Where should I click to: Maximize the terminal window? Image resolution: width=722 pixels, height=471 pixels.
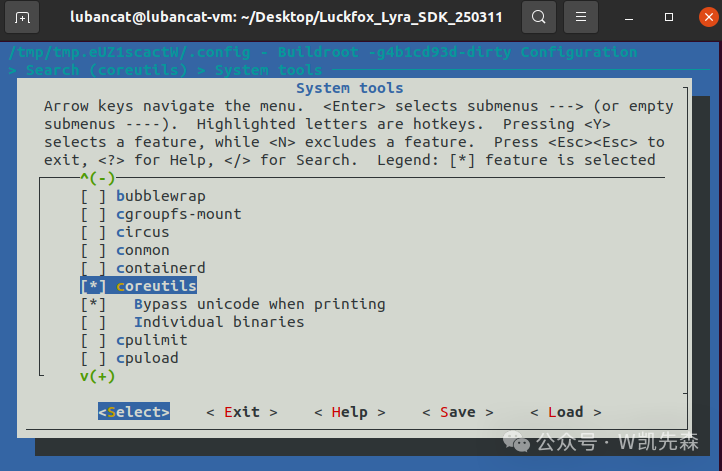coord(668,18)
